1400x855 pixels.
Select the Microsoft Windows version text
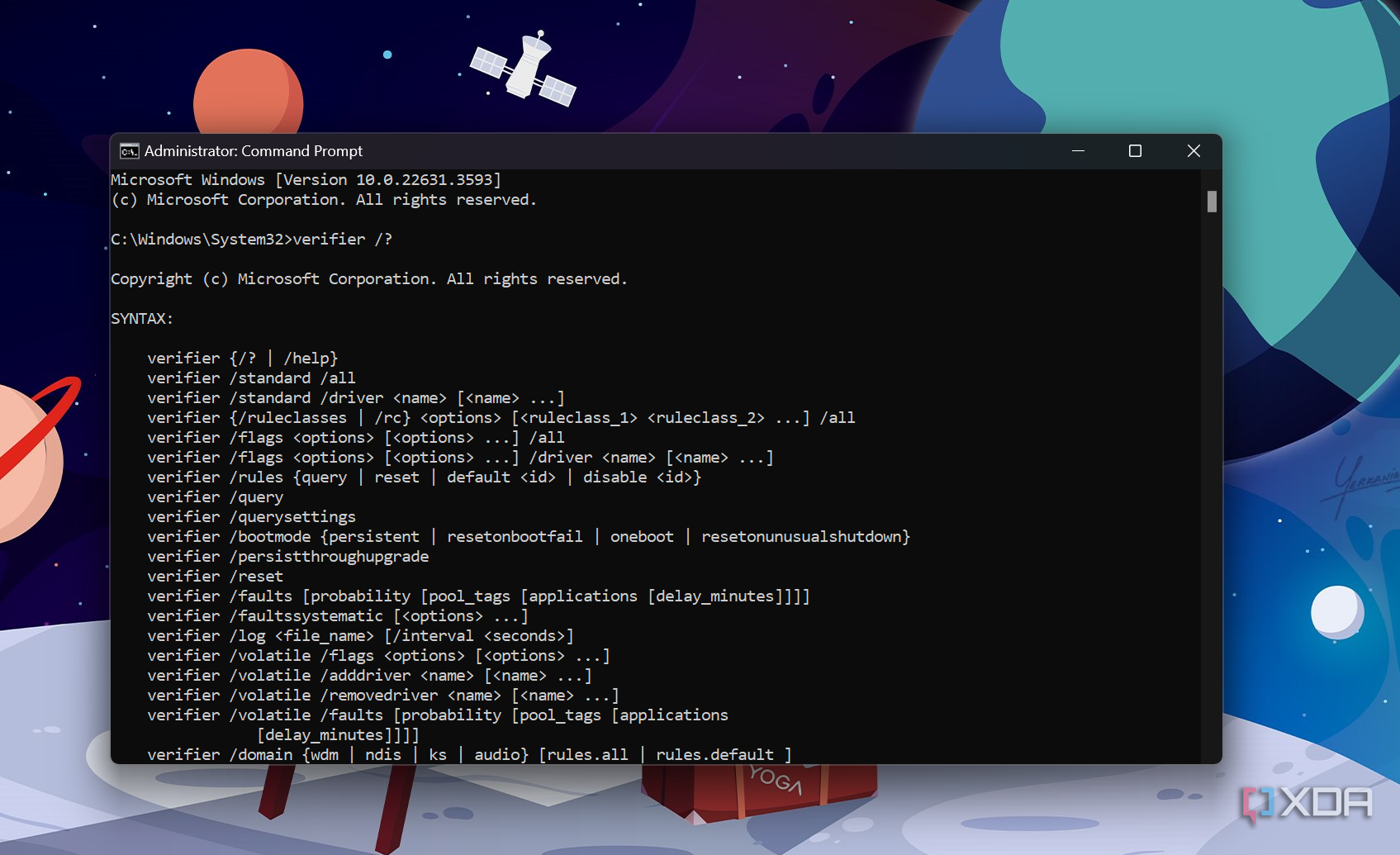tap(306, 179)
